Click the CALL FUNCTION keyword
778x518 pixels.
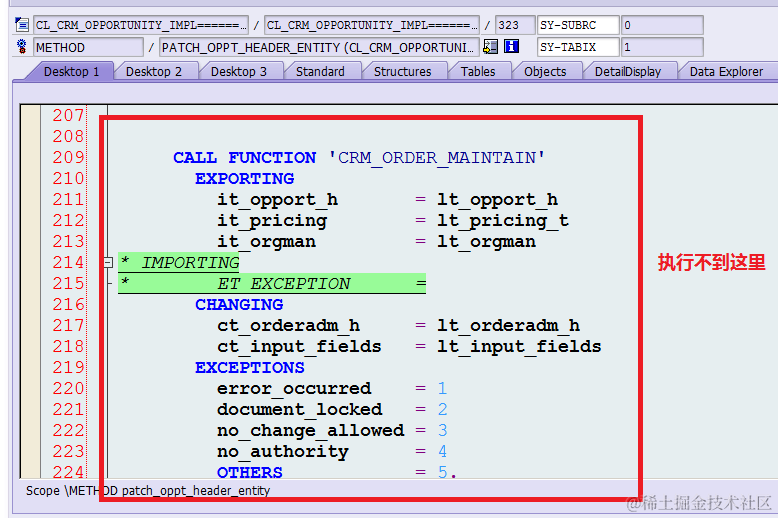pyautogui.click(x=244, y=158)
